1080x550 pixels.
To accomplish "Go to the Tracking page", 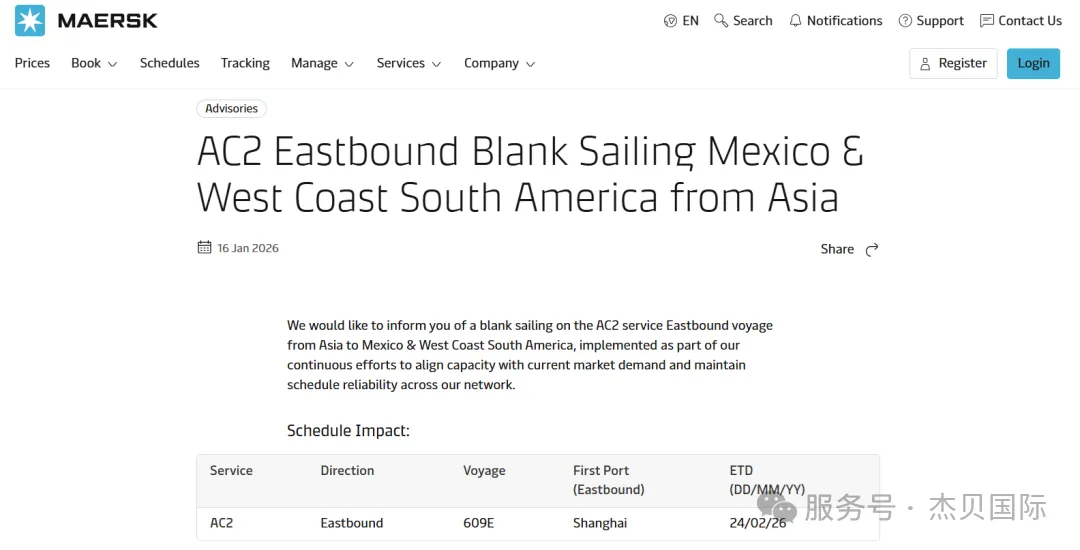I will tap(245, 63).
